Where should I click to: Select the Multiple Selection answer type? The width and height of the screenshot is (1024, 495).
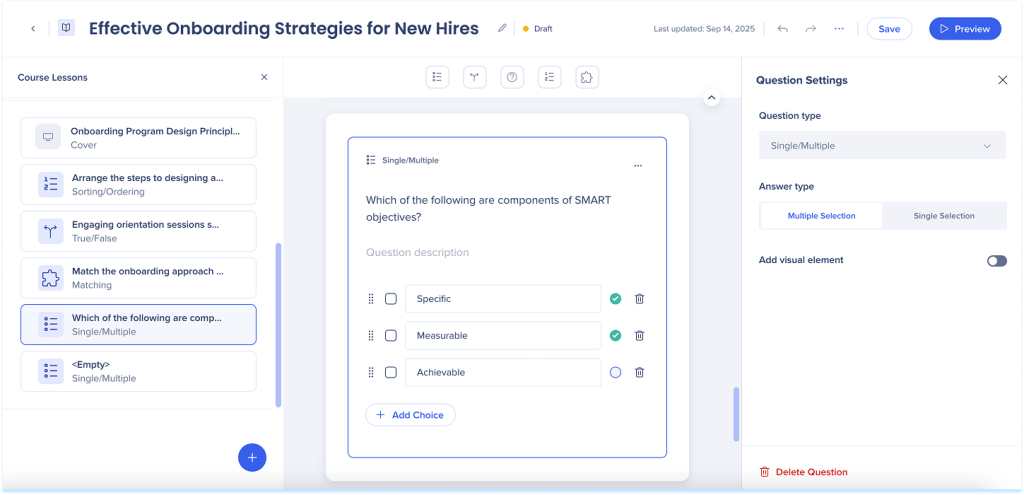821,216
